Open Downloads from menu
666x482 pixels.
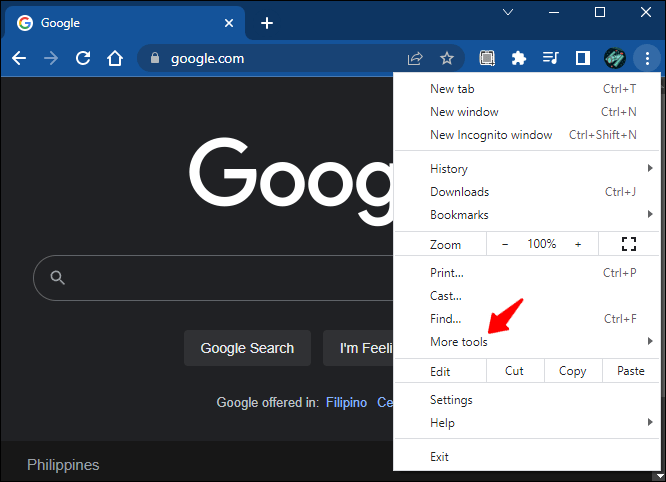[x=527, y=192]
